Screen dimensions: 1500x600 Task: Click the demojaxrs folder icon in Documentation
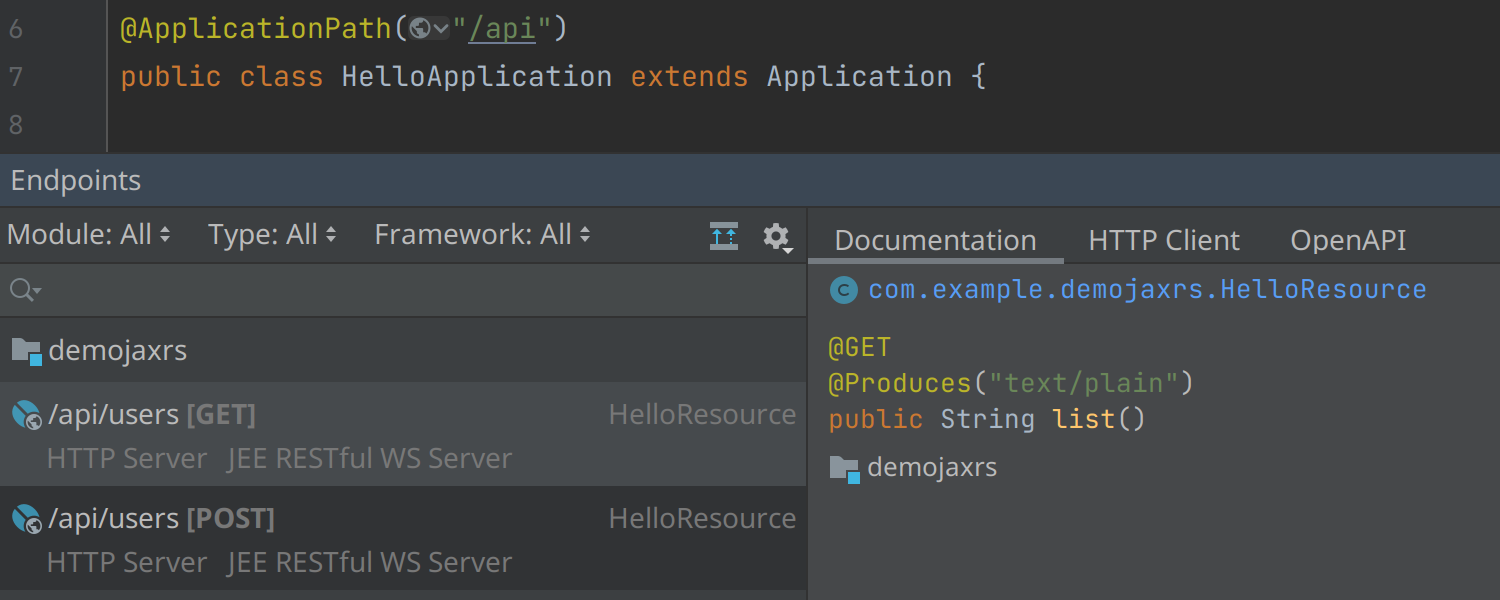[845, 468]
